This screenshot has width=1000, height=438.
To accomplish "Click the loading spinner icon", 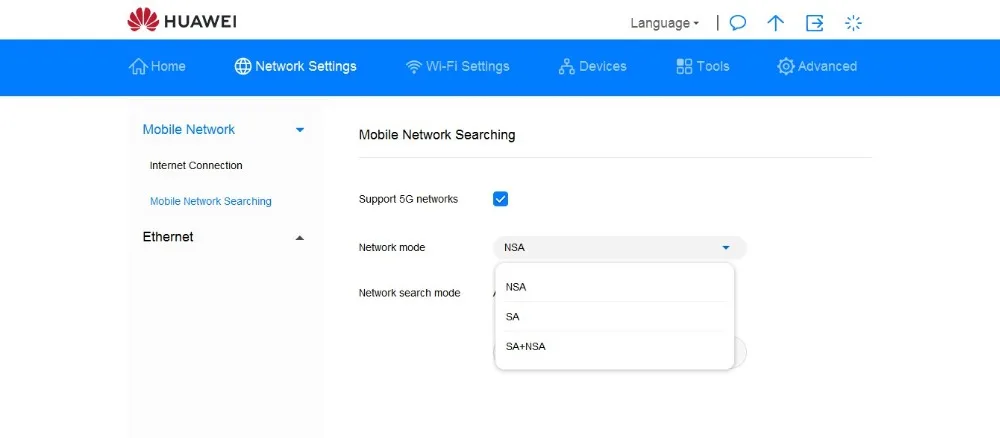I will (x=853, y=23).
